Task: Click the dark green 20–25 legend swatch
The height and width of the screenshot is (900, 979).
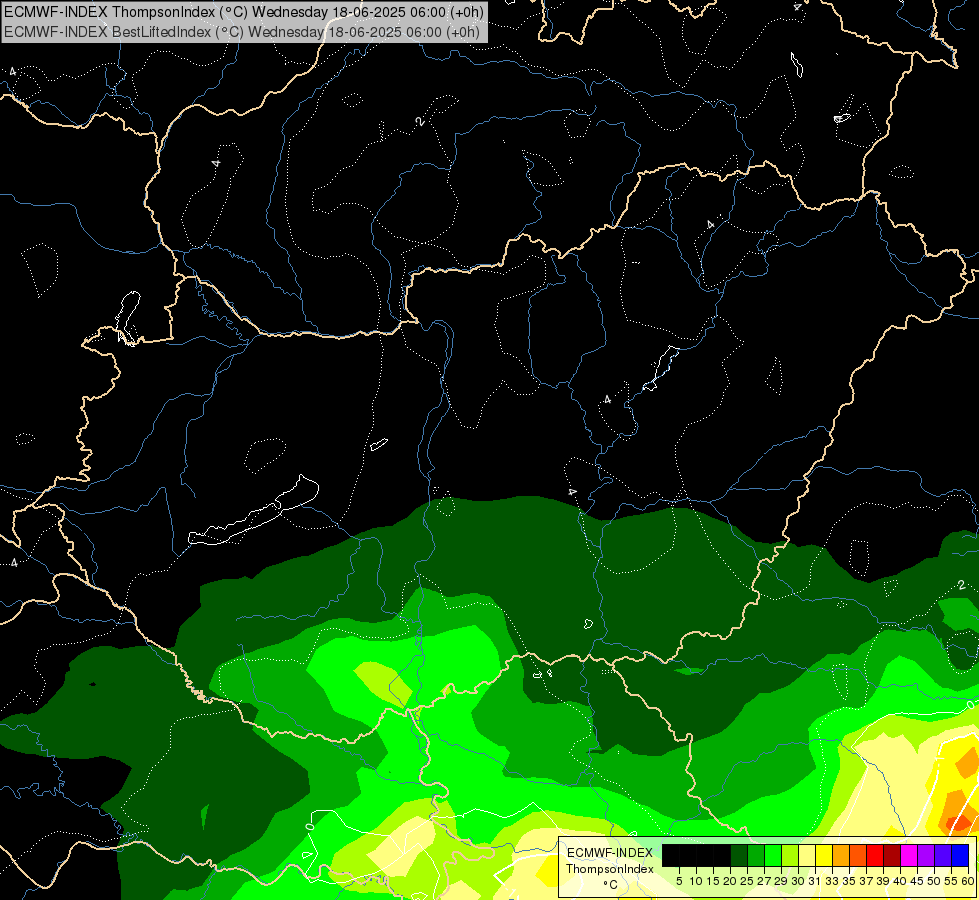Action: (x=739, y=855)
